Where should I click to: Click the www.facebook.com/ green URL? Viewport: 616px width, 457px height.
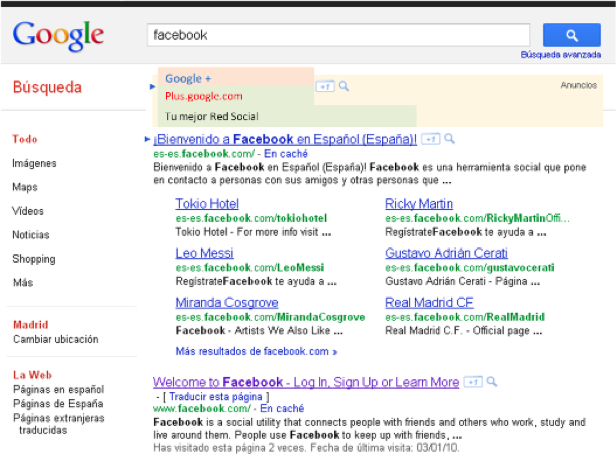tap(202, 409)
